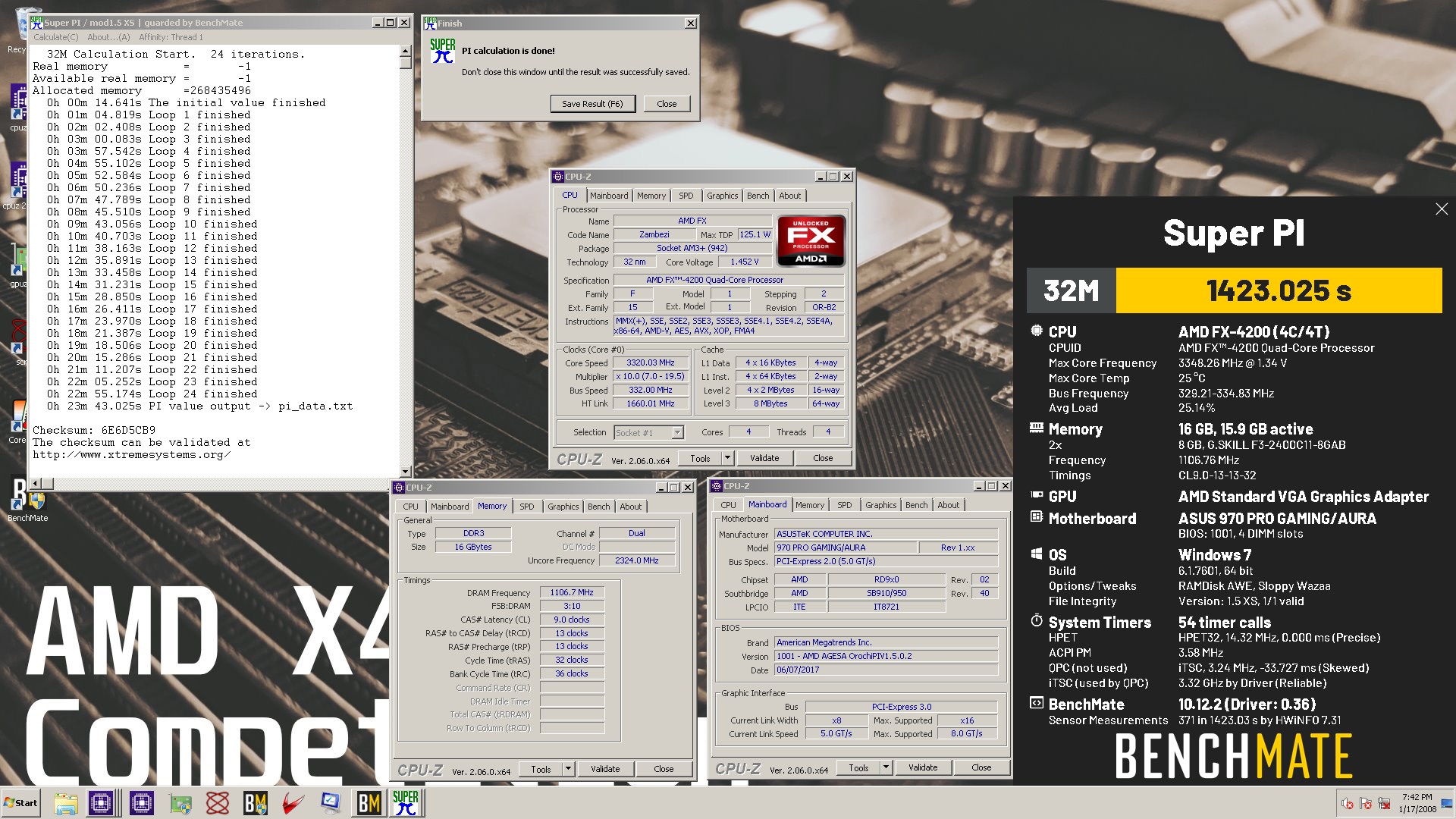1456x819 pixels.
Task: Click Validate in CPU-Z CPU window
Action: pyautogui.click(x=764, y=458)
